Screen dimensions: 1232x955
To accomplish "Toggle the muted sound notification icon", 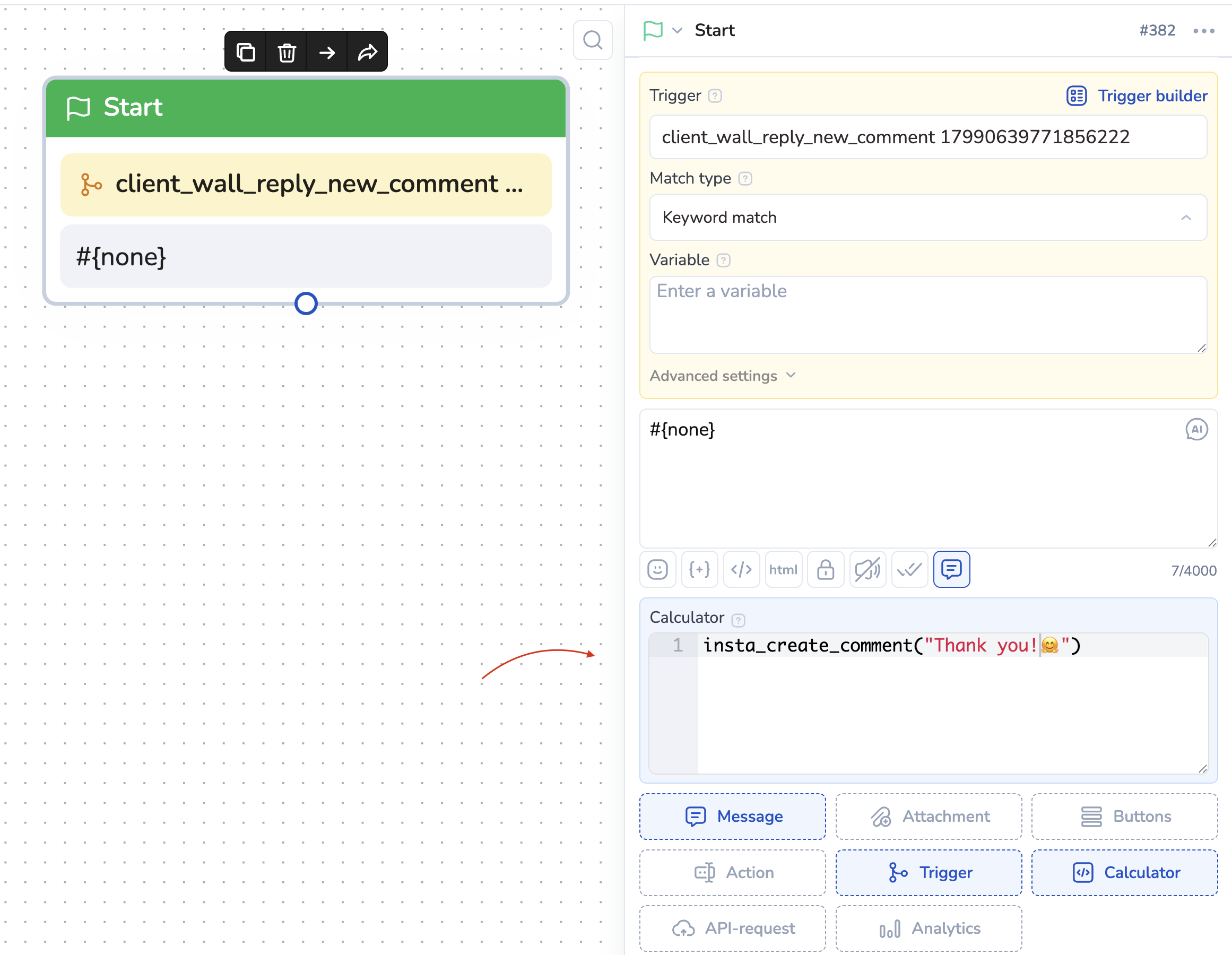I will (x=867, y=569).
